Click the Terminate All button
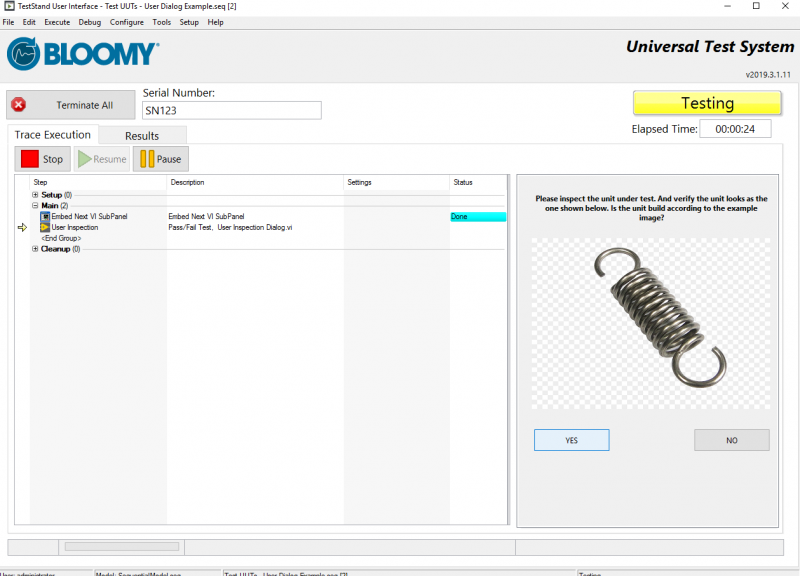The height and width of the screenshot is (576, 800). click(x=71, y=105)
